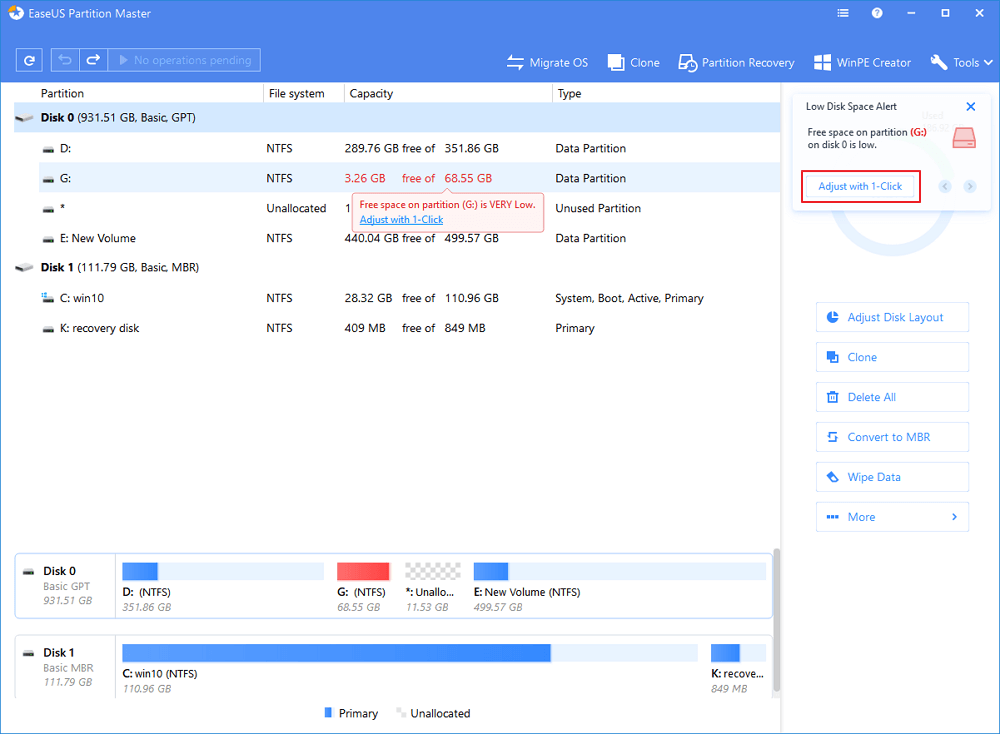Screen dimensions: 1000x734
Task: Click the help question mark icon
Action: click(x=877, y=15)
